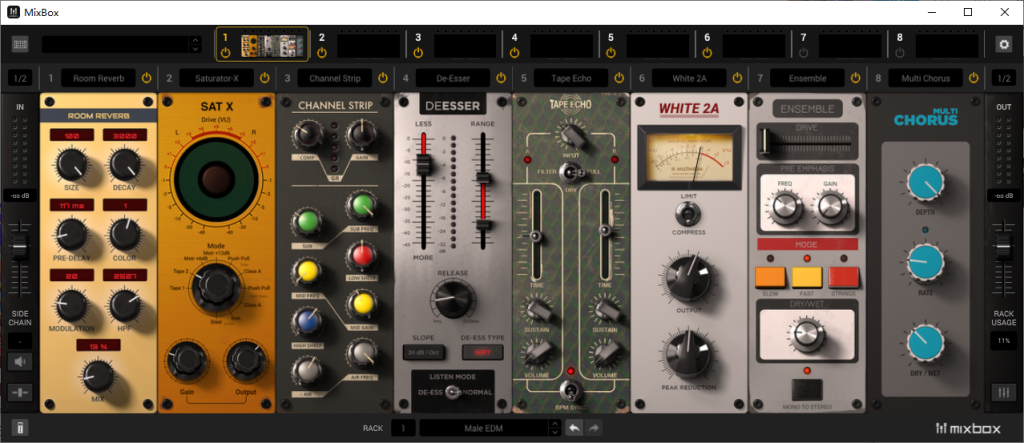Viewport: 1024px width, 443px height.
Task: Open the Ensemble slot selector
Action: pyautogui.click(x=807, y=78)
